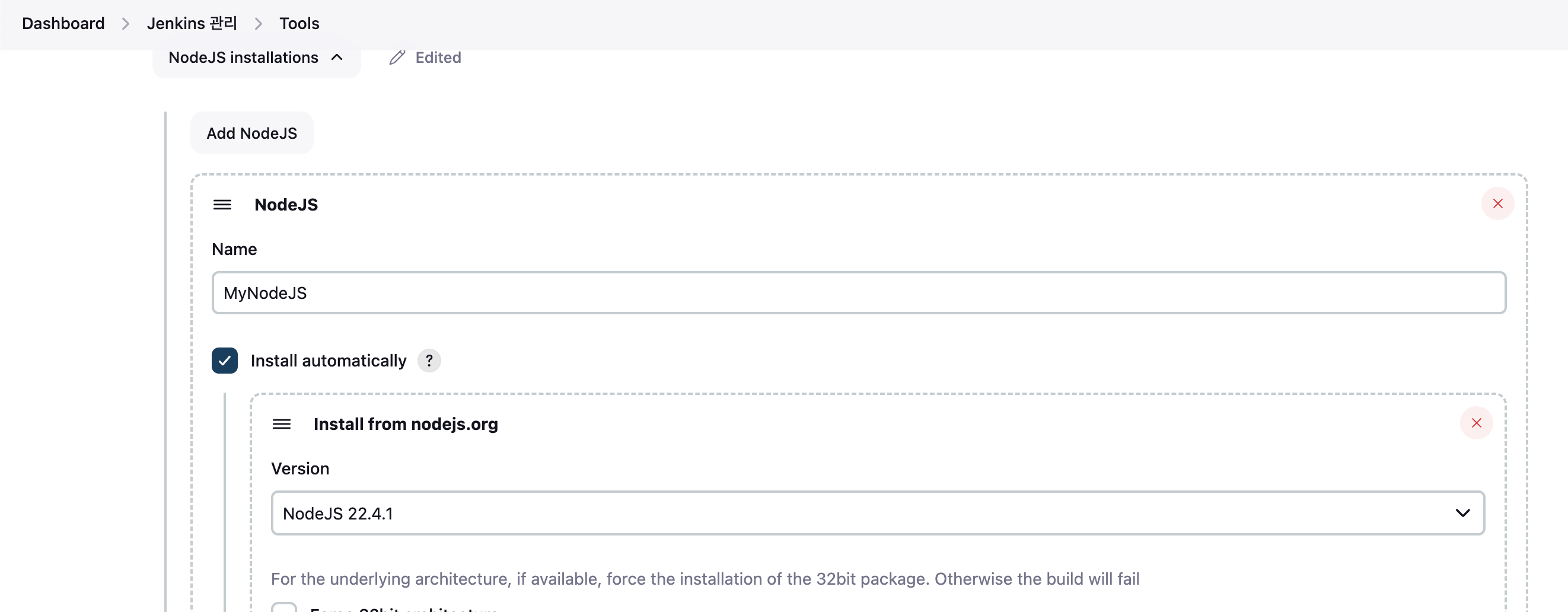Delete the NodeJS installation with red X
Image resolution: width=1568 pixels, height=612 pixels.
pos(1497,203)
